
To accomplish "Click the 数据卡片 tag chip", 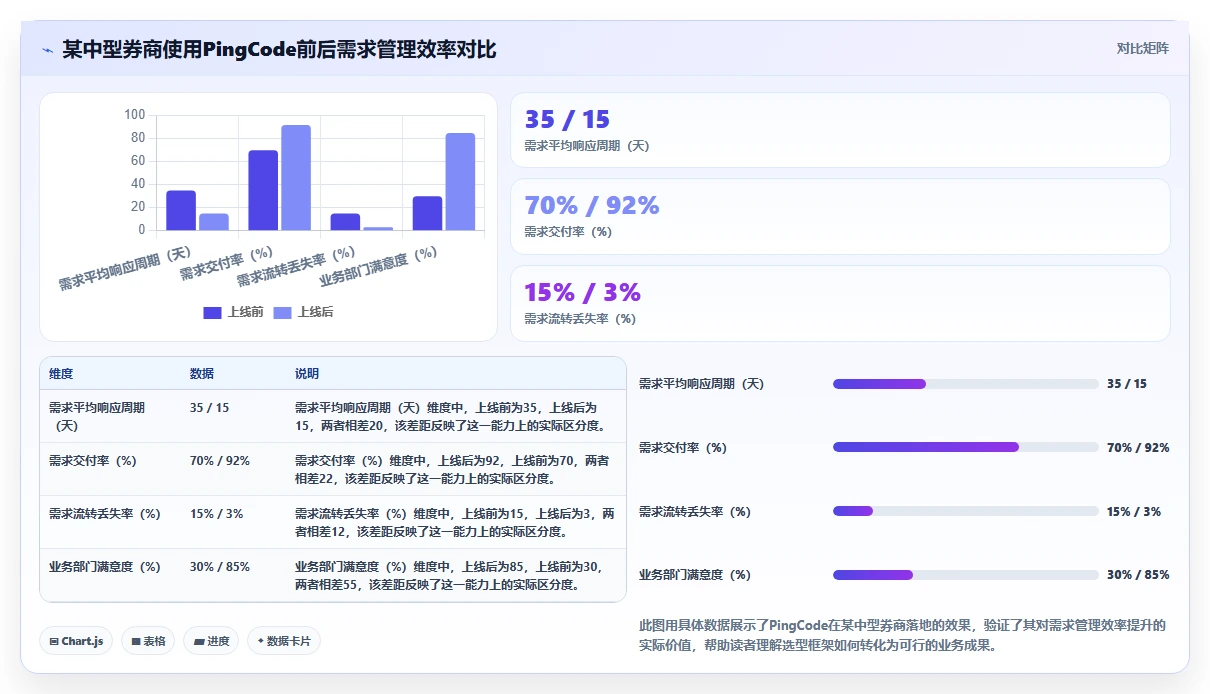I will point(284,641).
